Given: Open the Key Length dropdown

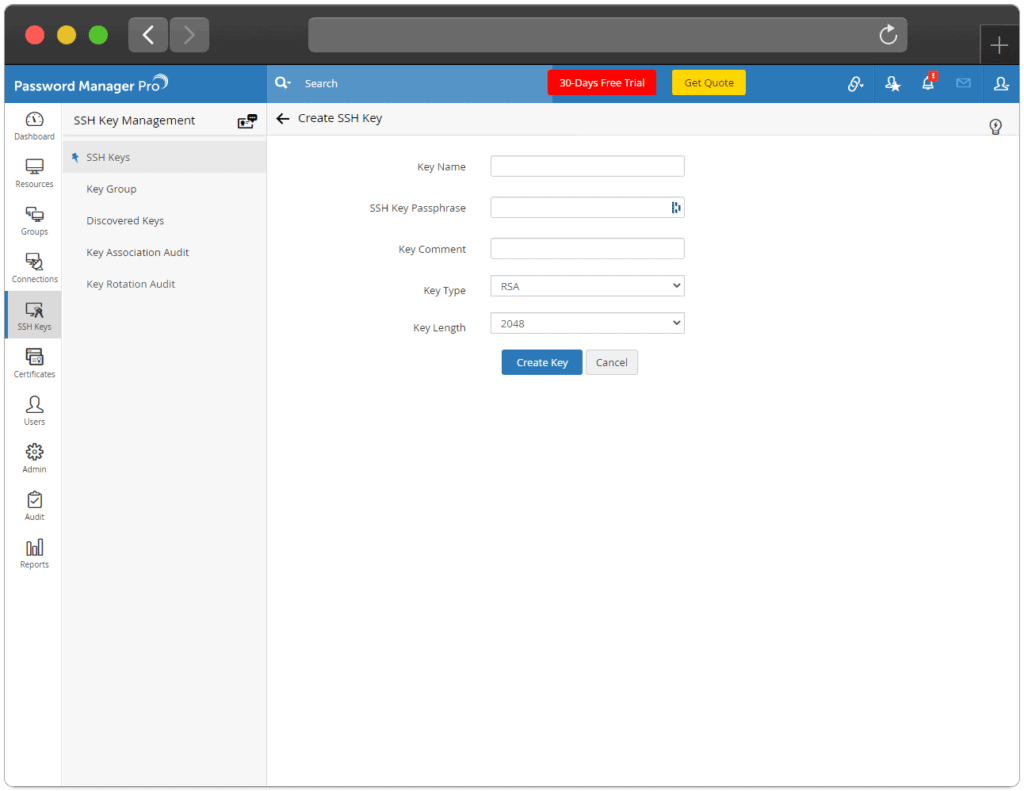Looking at the screenshot, I should [x=587, y=323].
